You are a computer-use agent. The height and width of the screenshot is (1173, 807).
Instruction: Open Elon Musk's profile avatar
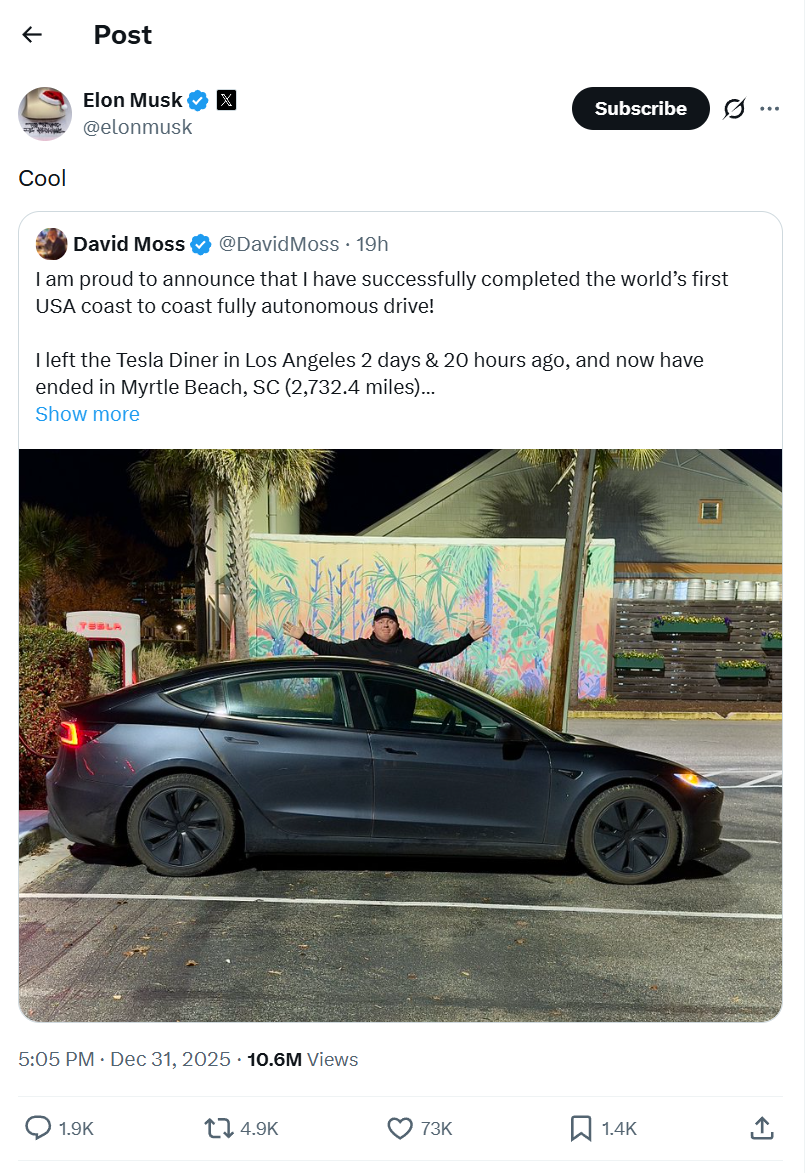tap(45, 113)
